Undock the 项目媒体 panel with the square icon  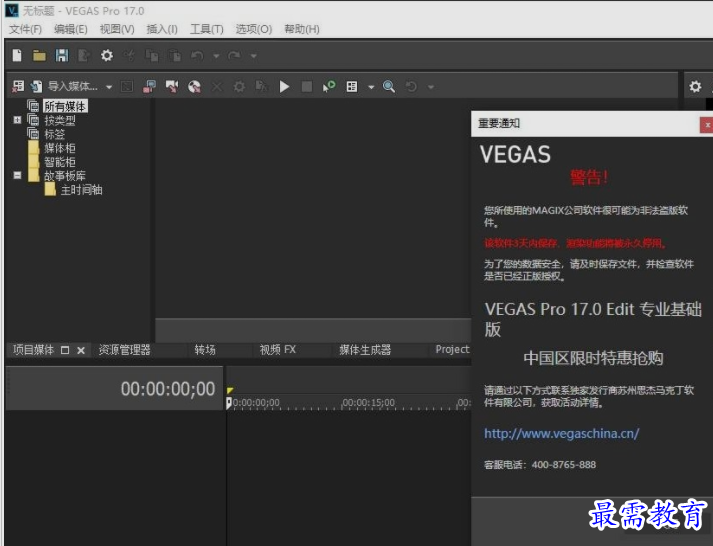65,350
